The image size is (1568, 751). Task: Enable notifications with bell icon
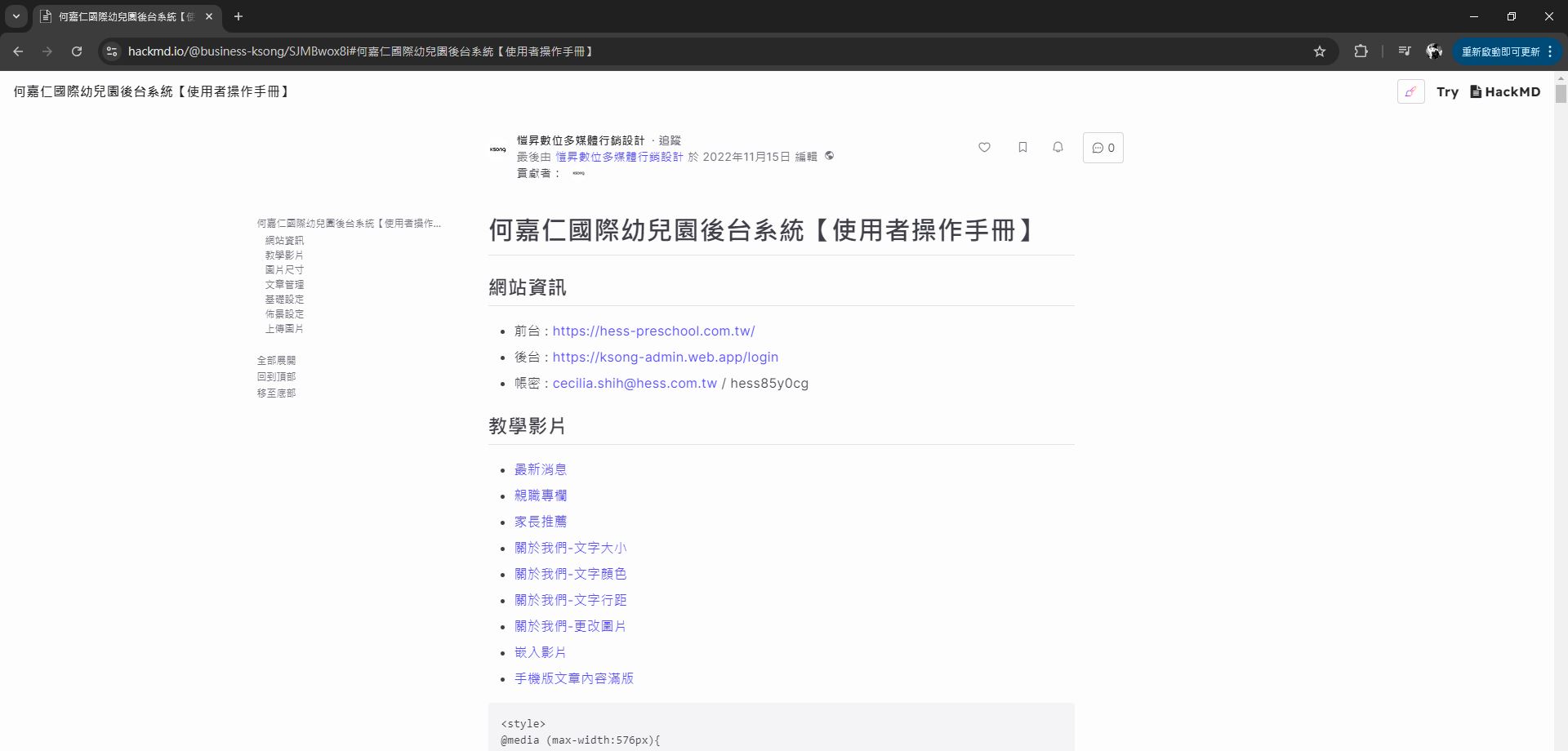coord(1058,148)
